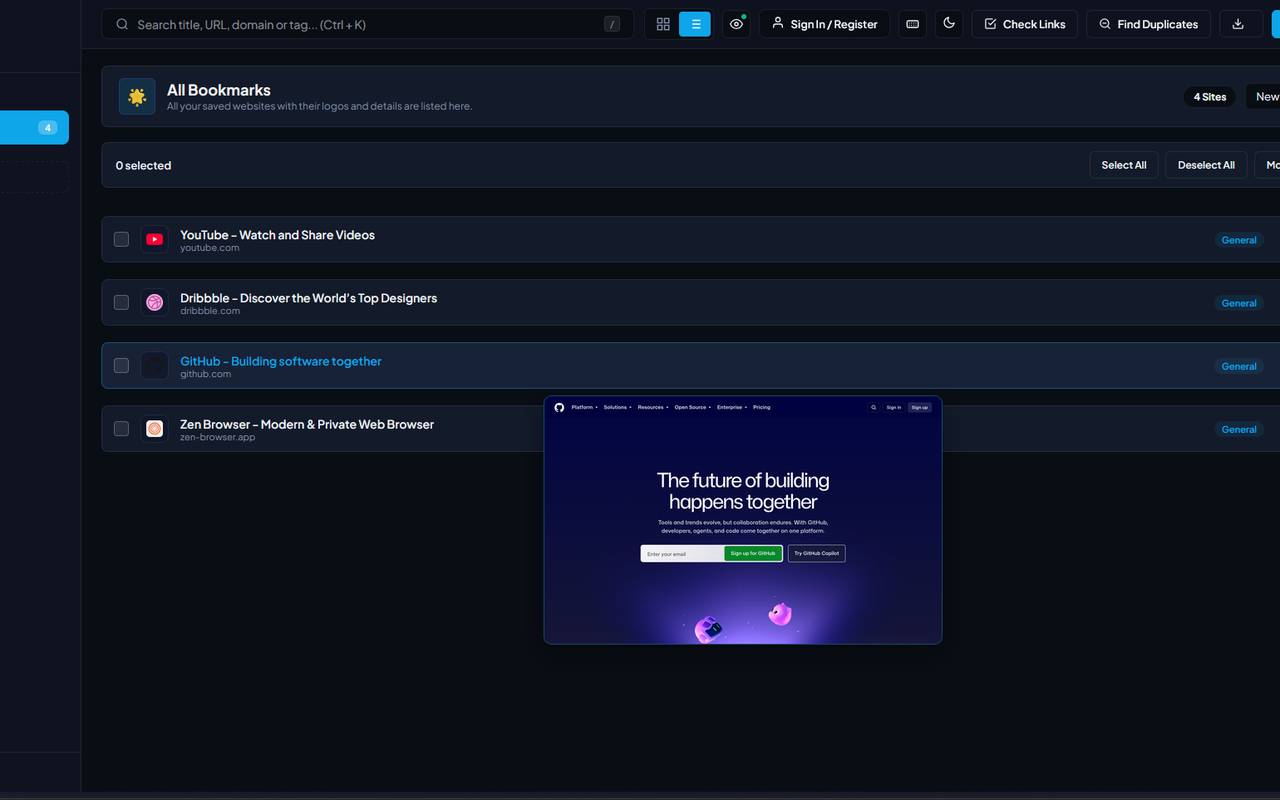
Task: Toggle dark mode moon icon
Action: [949, 24]
